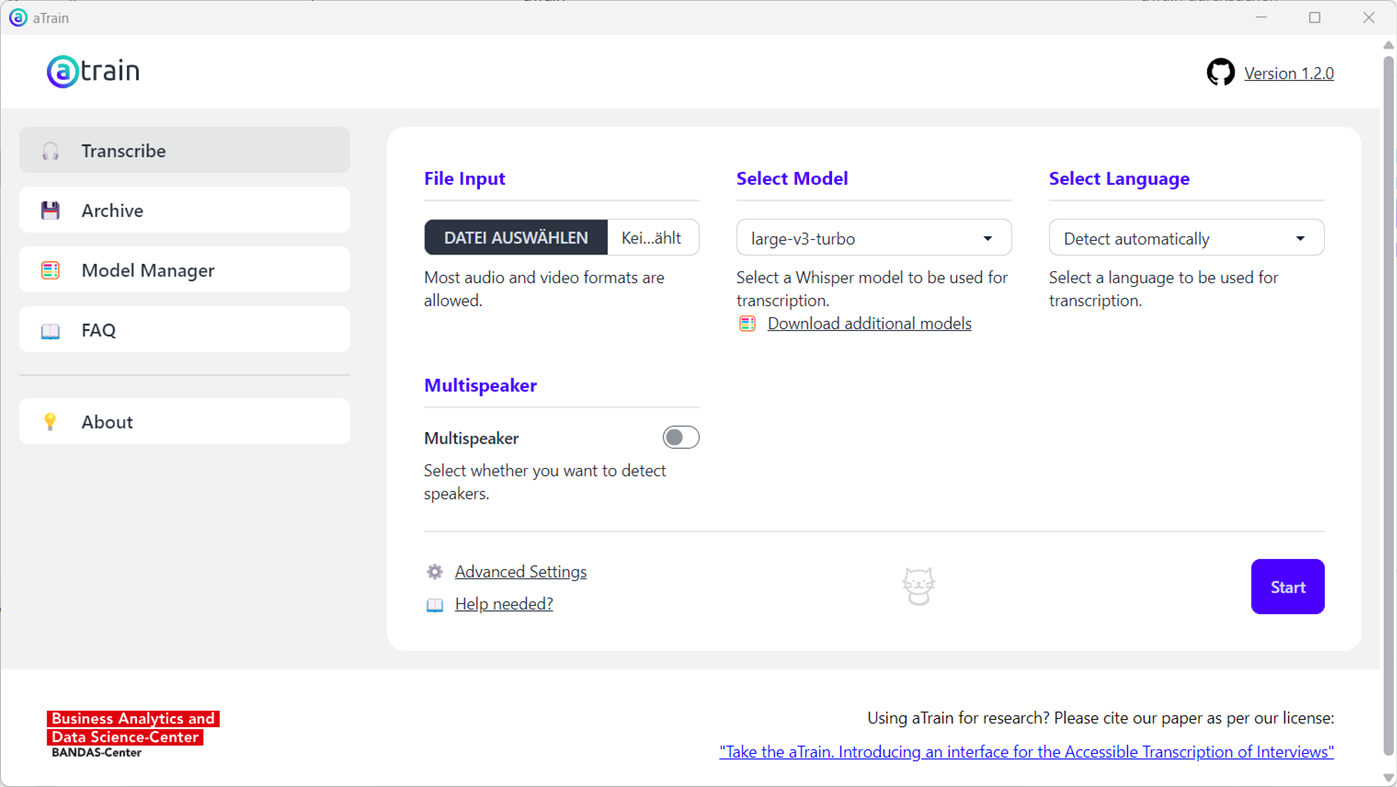Open the Download additional models link
Viewport: 1397px width, 787px height.
point(869,323)
